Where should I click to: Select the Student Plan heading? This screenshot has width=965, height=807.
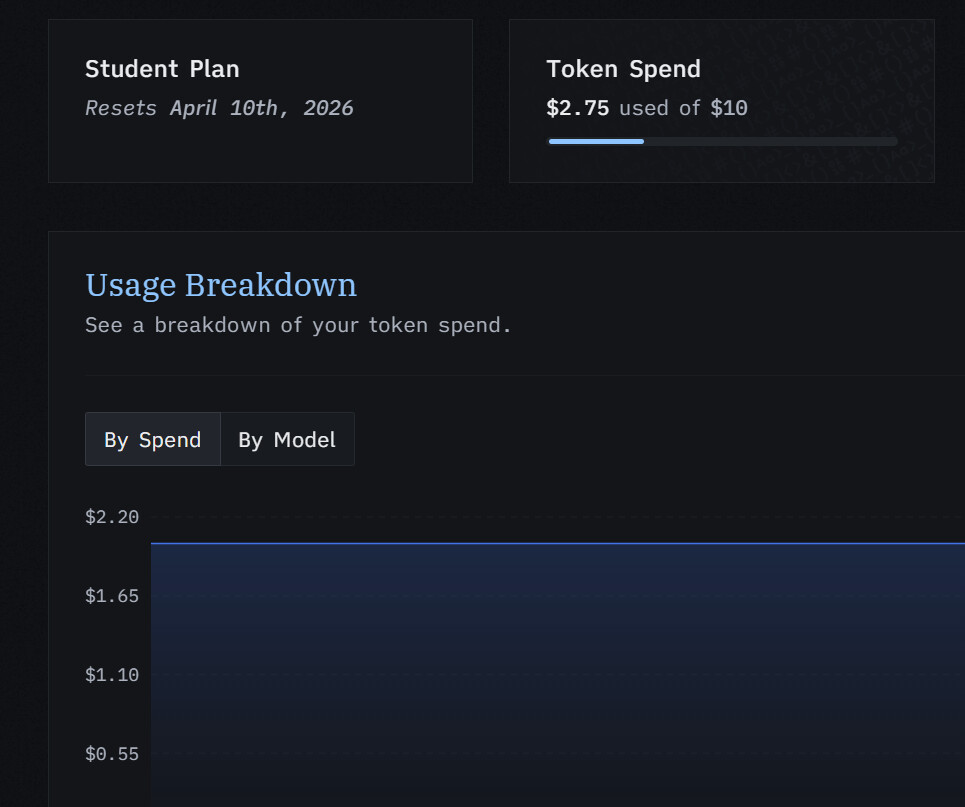click(162, 69)
